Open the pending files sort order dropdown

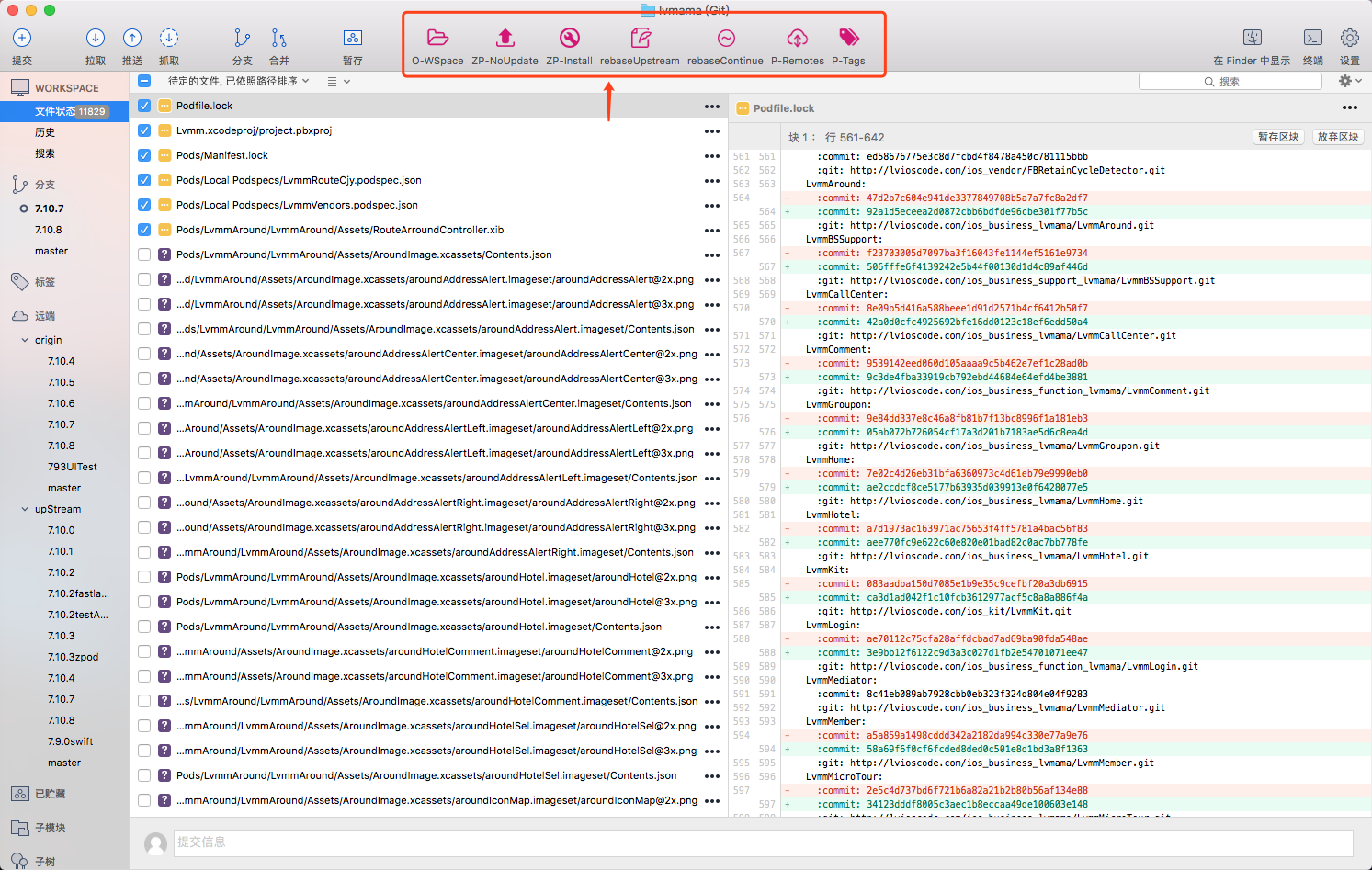pos(239,81)
